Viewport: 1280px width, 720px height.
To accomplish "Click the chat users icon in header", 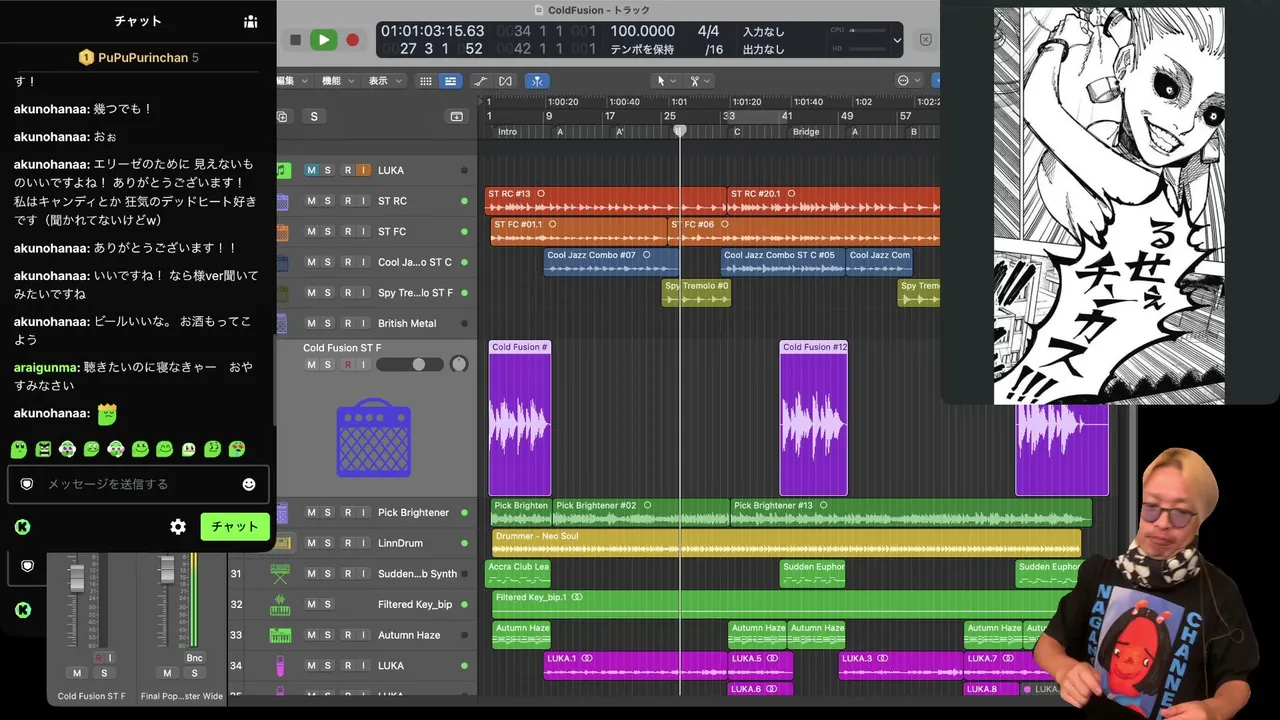I will coord(250,21).
